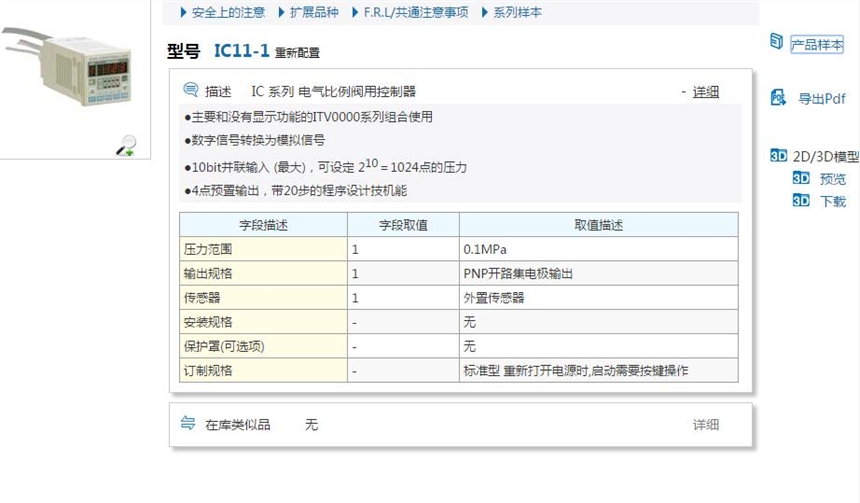Expand the F.R.L/共通注意事项 section
The width and height of the screenshot is (860, 503).
[x=415, y=13]
